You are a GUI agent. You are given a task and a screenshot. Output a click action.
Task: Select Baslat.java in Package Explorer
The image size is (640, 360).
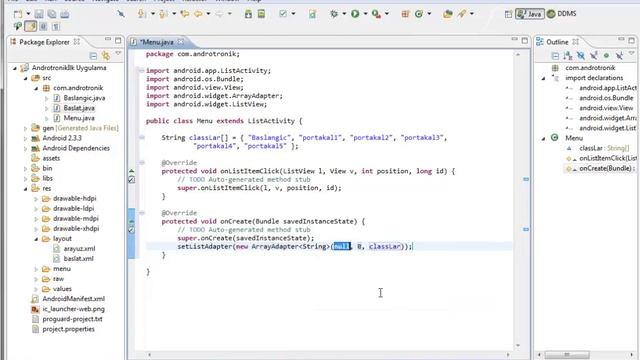tap(79, 108)
